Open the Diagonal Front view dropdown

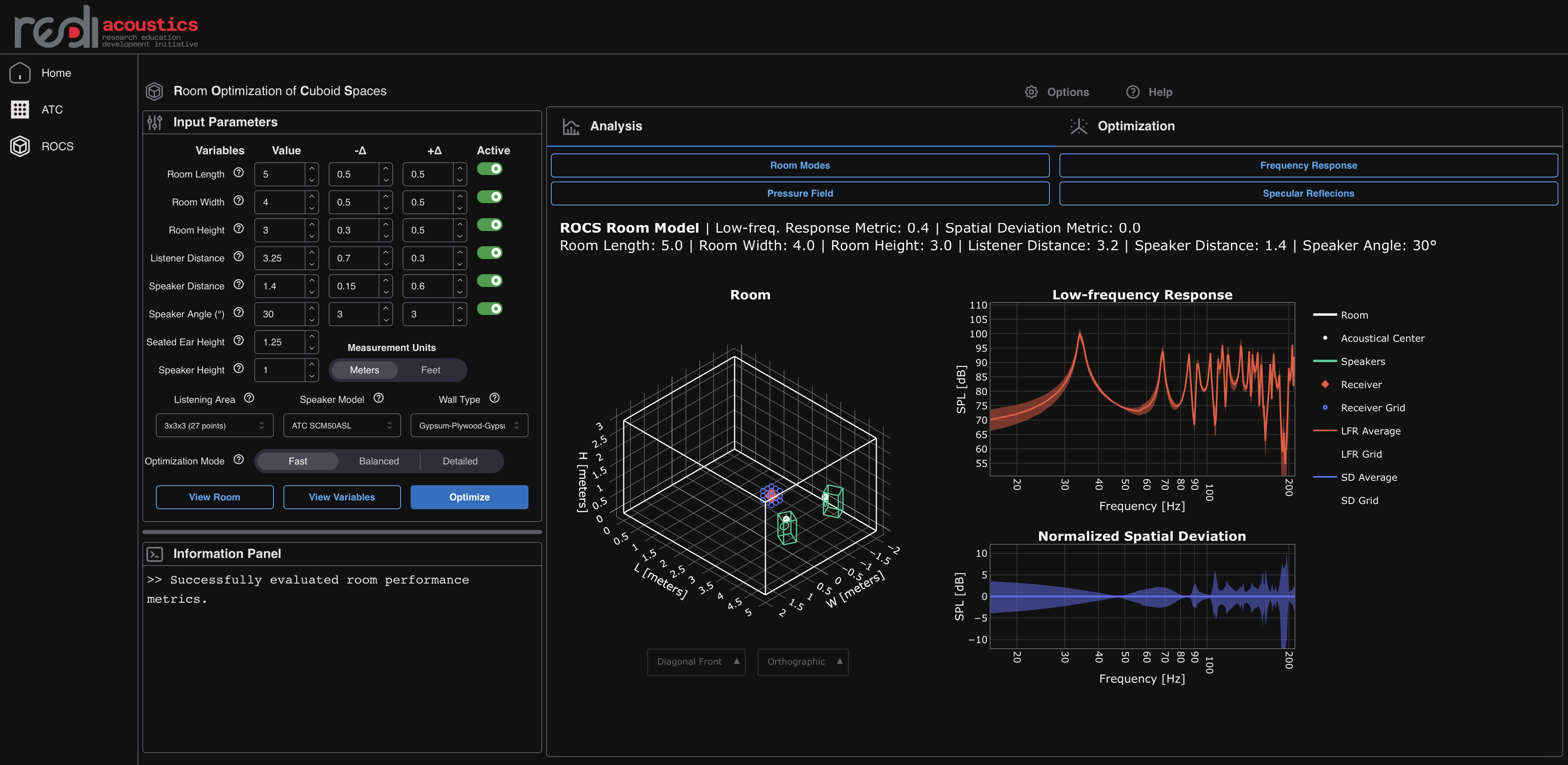(696, 661)
